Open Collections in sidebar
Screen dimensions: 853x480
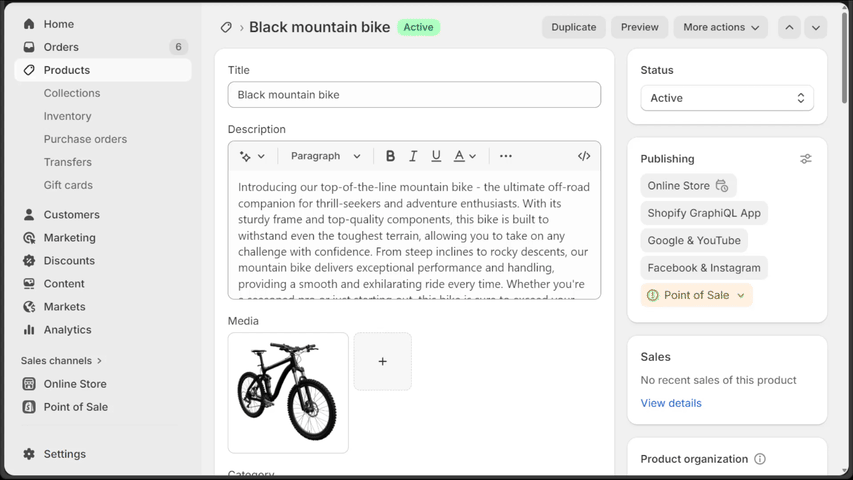click(x=72, y=93)
